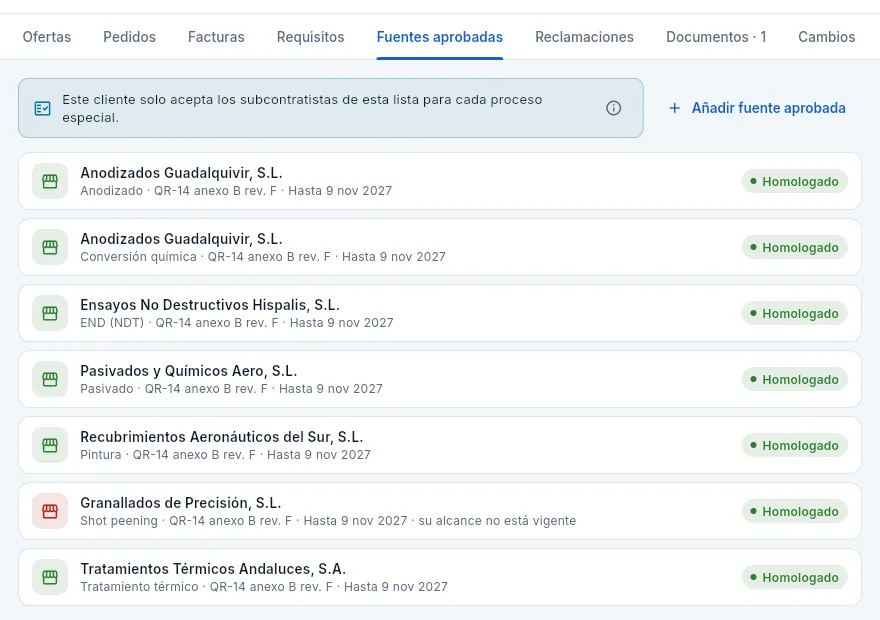The width and height of the screenshot is (880, 620).
Task: Open Anodizados Guadalquivir entry for Conversión química
Action: 439,247
